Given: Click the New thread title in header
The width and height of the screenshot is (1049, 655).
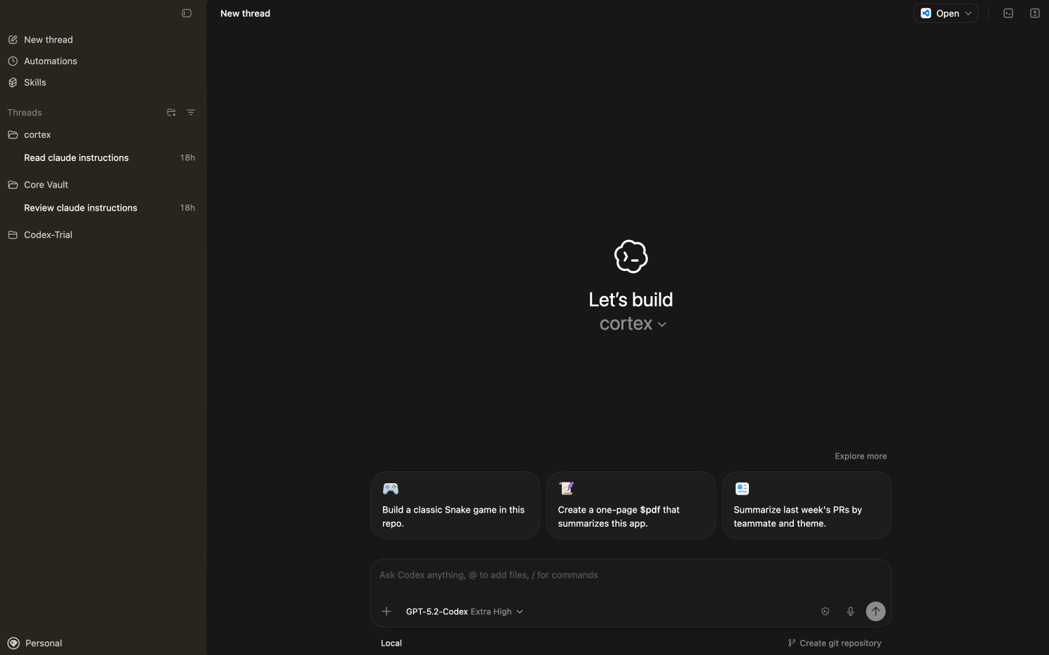Looking at the screenshot, I should tap(246, 13).
